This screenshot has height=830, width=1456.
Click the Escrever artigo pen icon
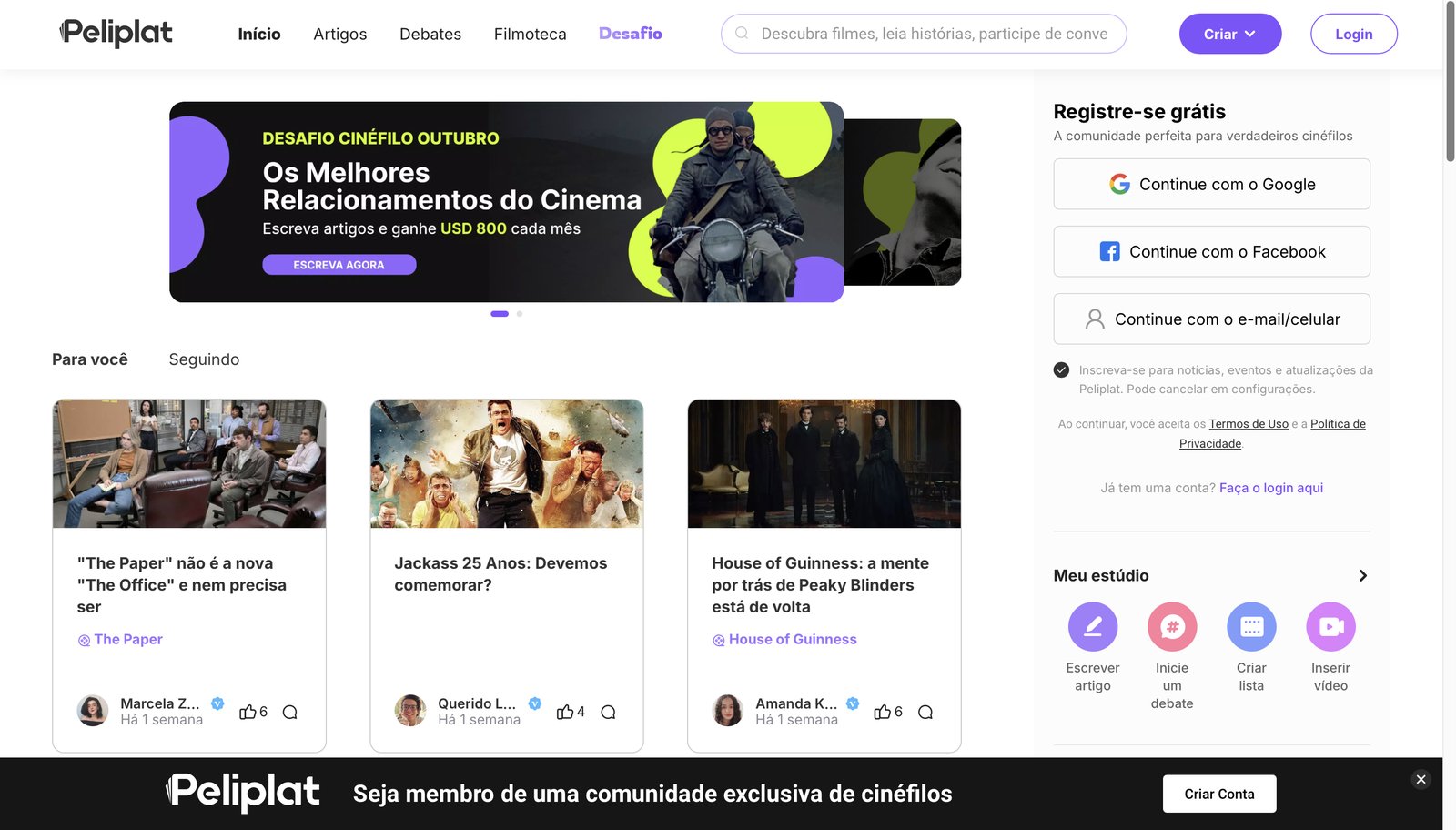pos(1093,626)
